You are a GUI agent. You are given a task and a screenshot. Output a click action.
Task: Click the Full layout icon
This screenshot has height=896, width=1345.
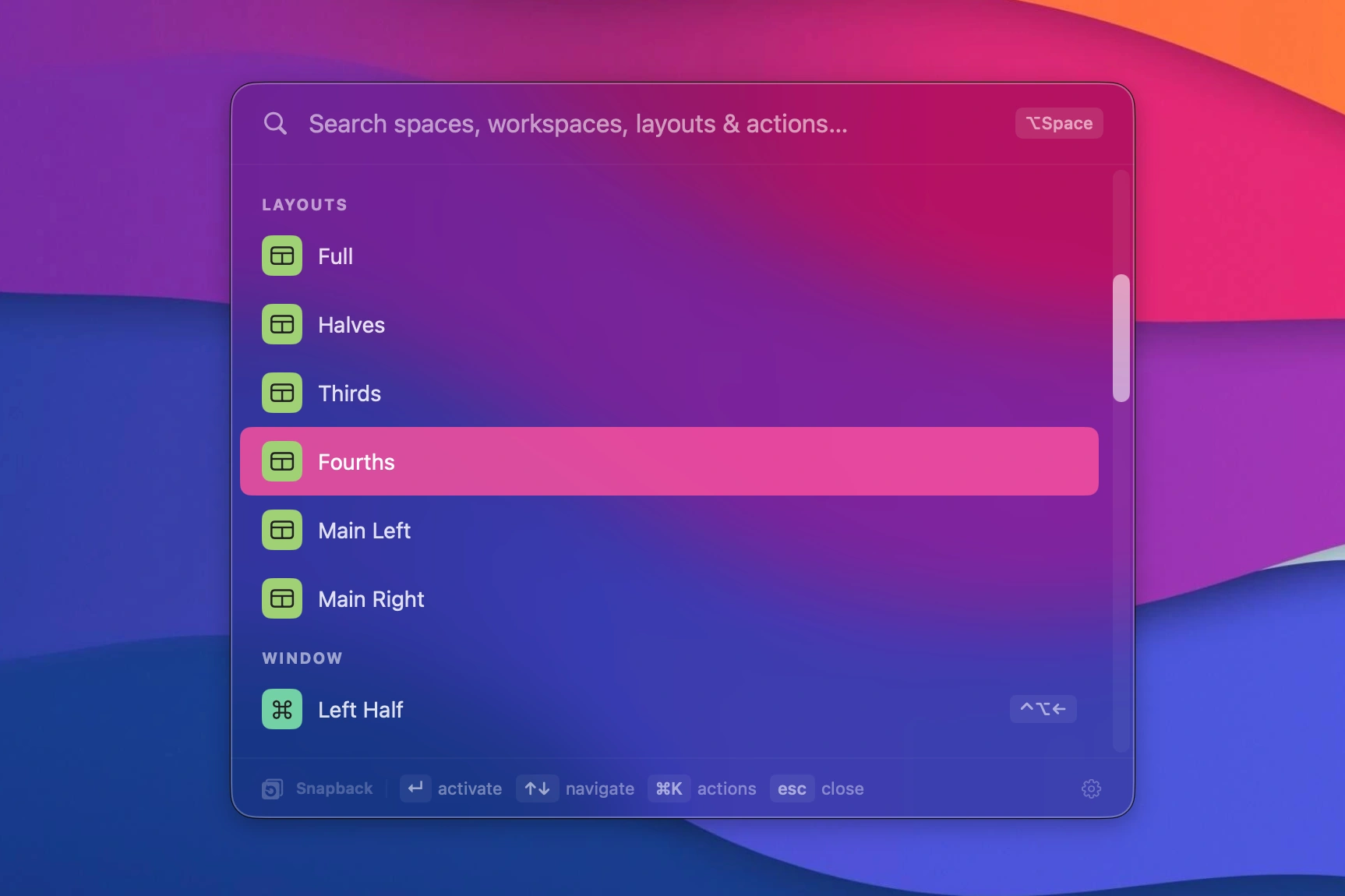[x=282, y=256]
